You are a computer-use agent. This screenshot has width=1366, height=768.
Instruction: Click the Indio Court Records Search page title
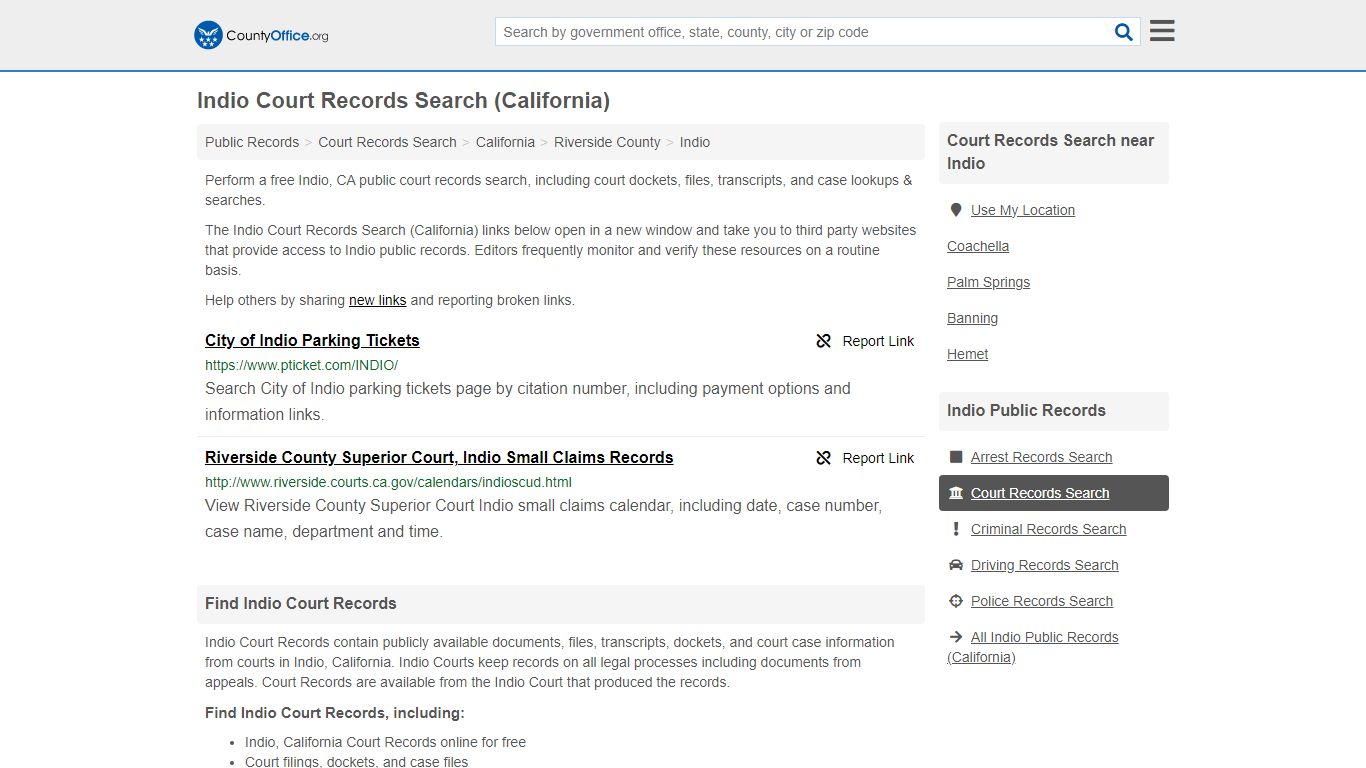point(403,100)
